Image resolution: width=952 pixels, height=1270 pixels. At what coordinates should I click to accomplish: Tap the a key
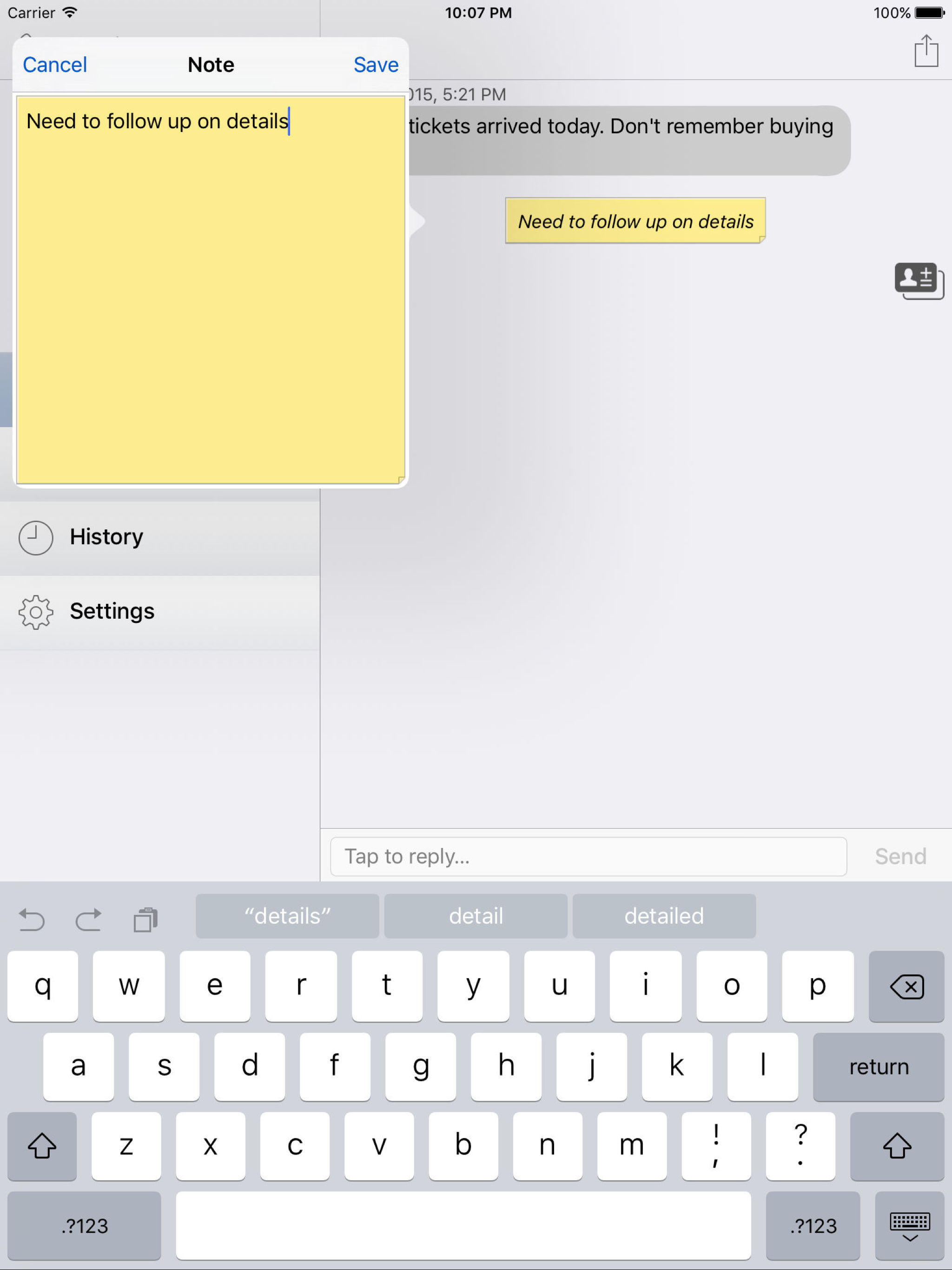click(79, 1066)
